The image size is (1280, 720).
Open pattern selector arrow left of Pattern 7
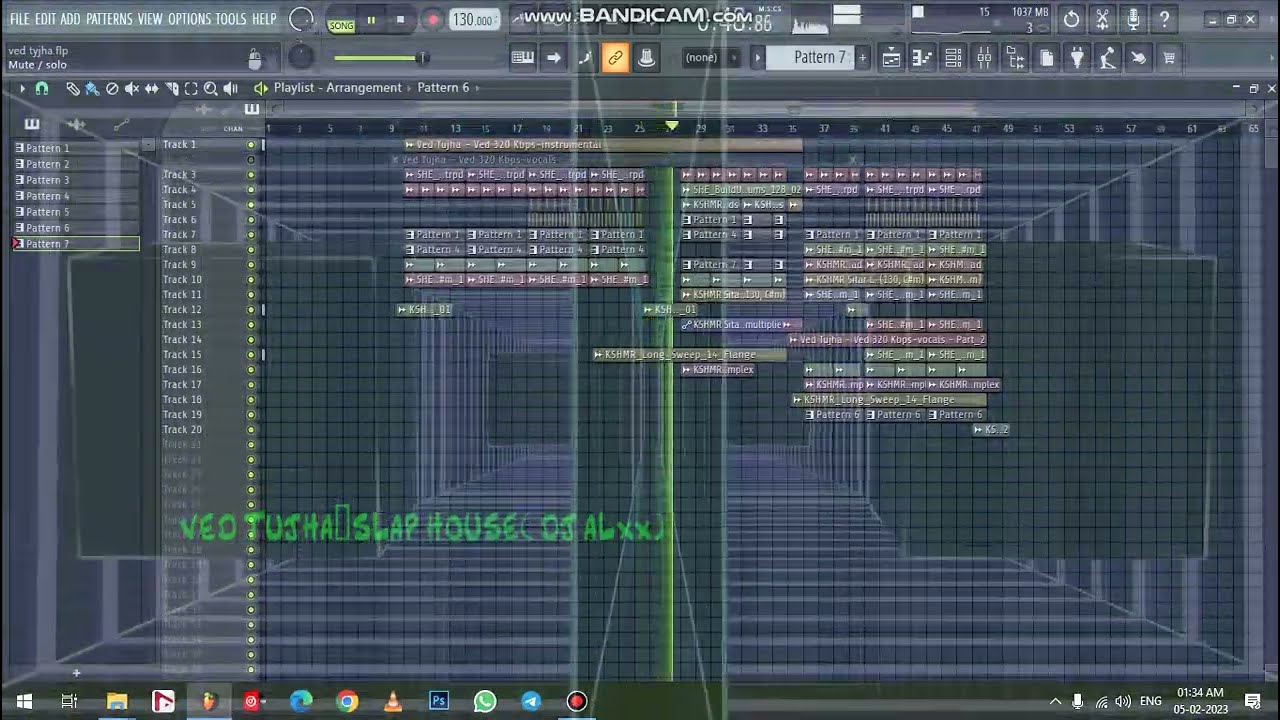[x=757, y=58]
